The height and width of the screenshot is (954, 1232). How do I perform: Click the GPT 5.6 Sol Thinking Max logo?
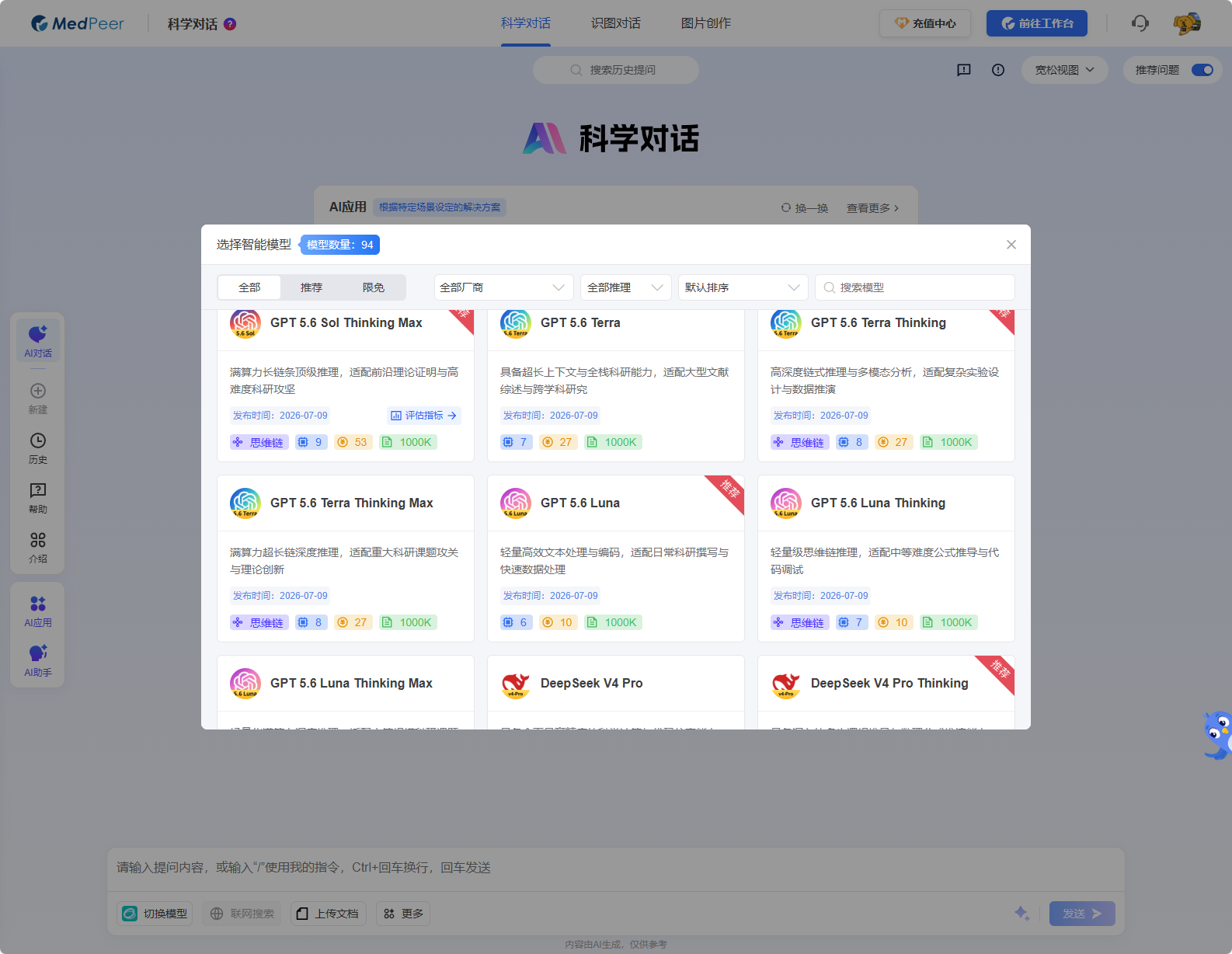(245, 323)
